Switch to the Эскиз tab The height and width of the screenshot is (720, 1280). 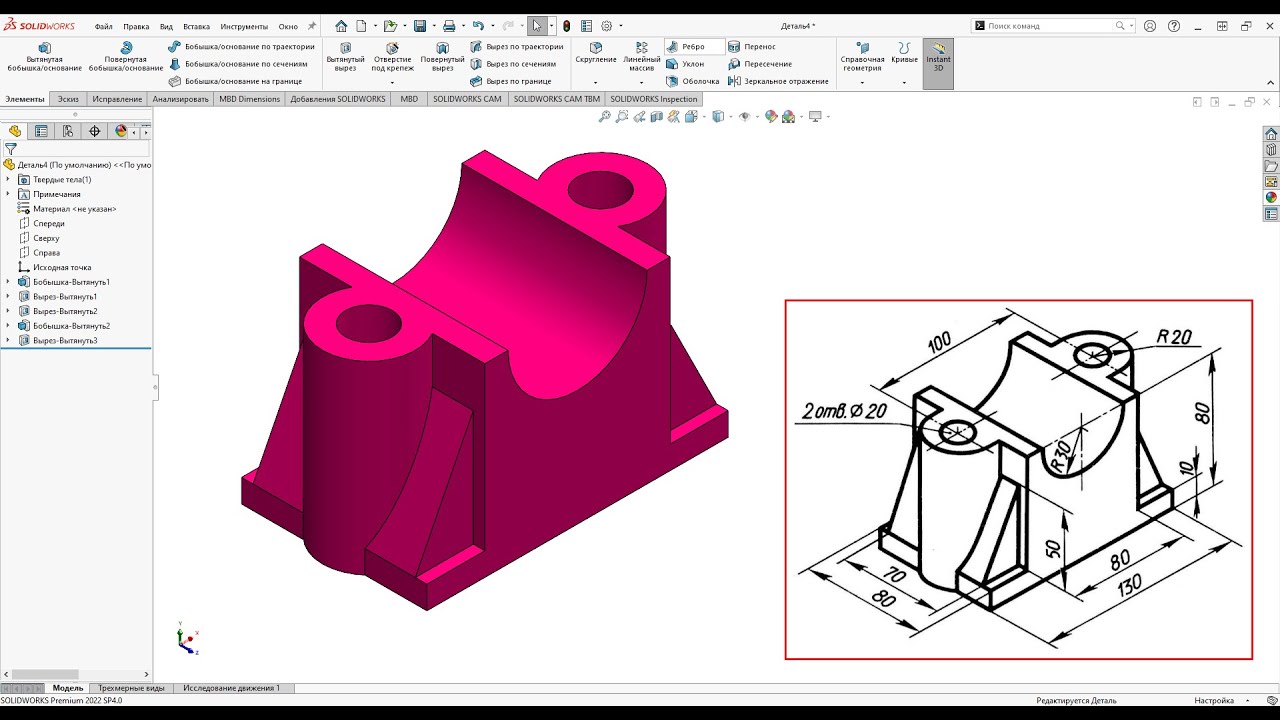tap(68, 99)
